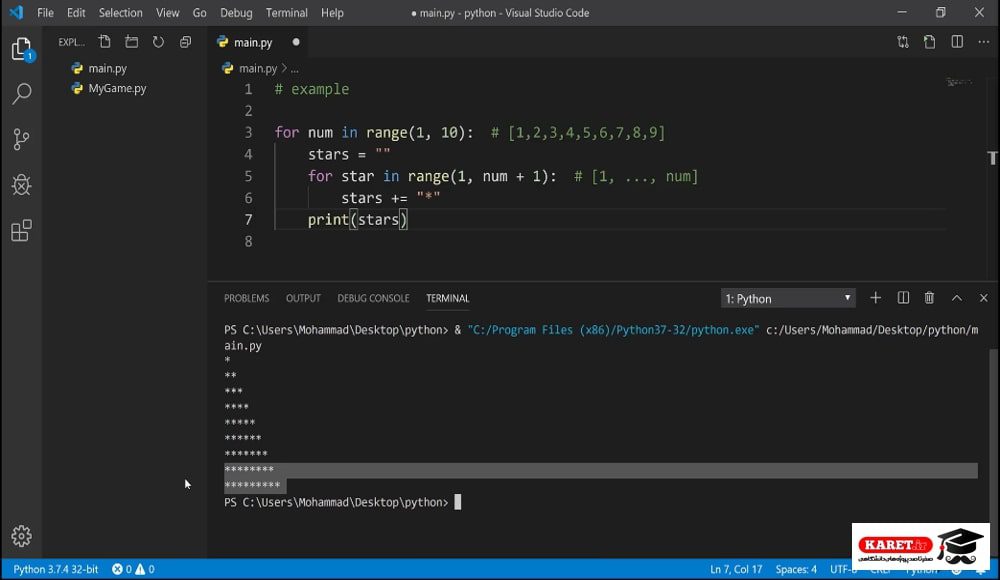The image size is (1000, 580).
Task: Restore down the VS Code window
Action: point(941,13)
